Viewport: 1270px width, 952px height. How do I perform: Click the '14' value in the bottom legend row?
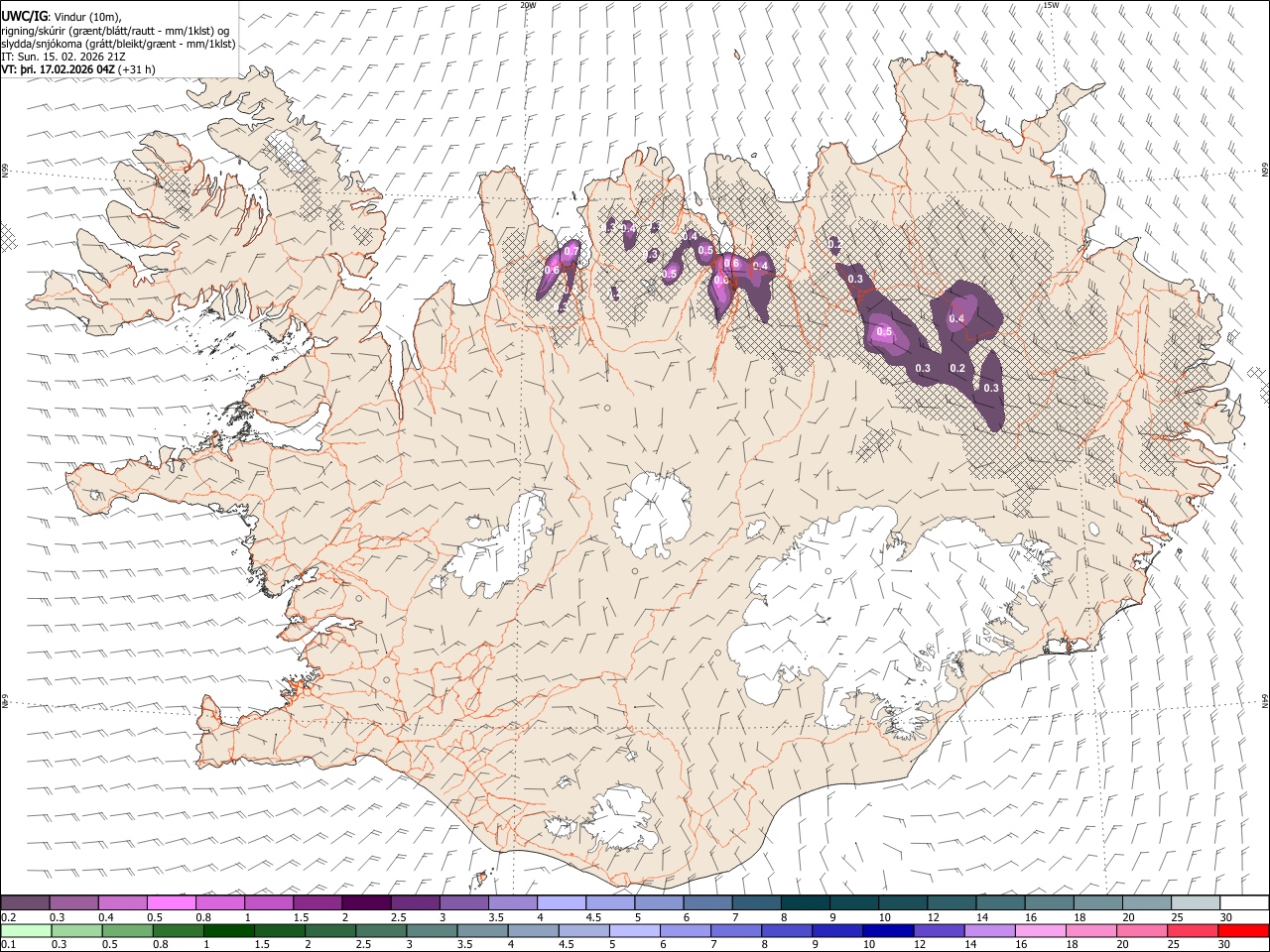point(971,945)
